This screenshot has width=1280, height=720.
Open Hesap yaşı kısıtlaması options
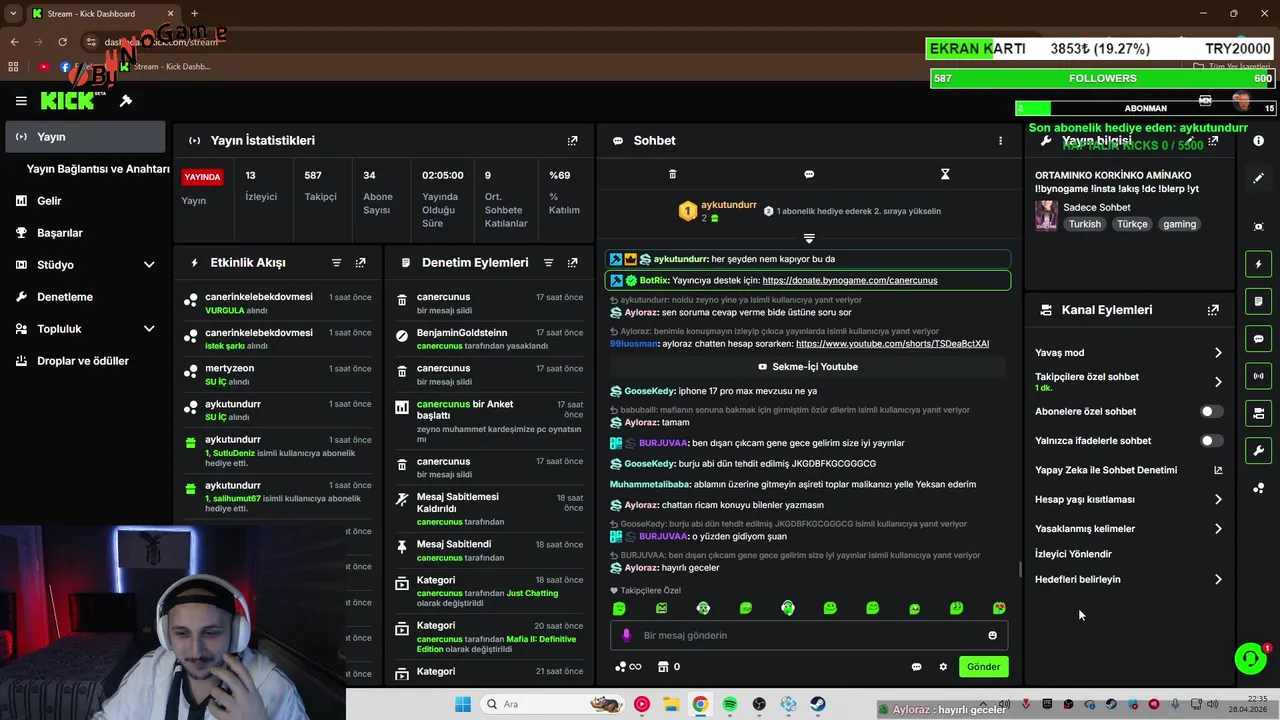[1129, 499]
